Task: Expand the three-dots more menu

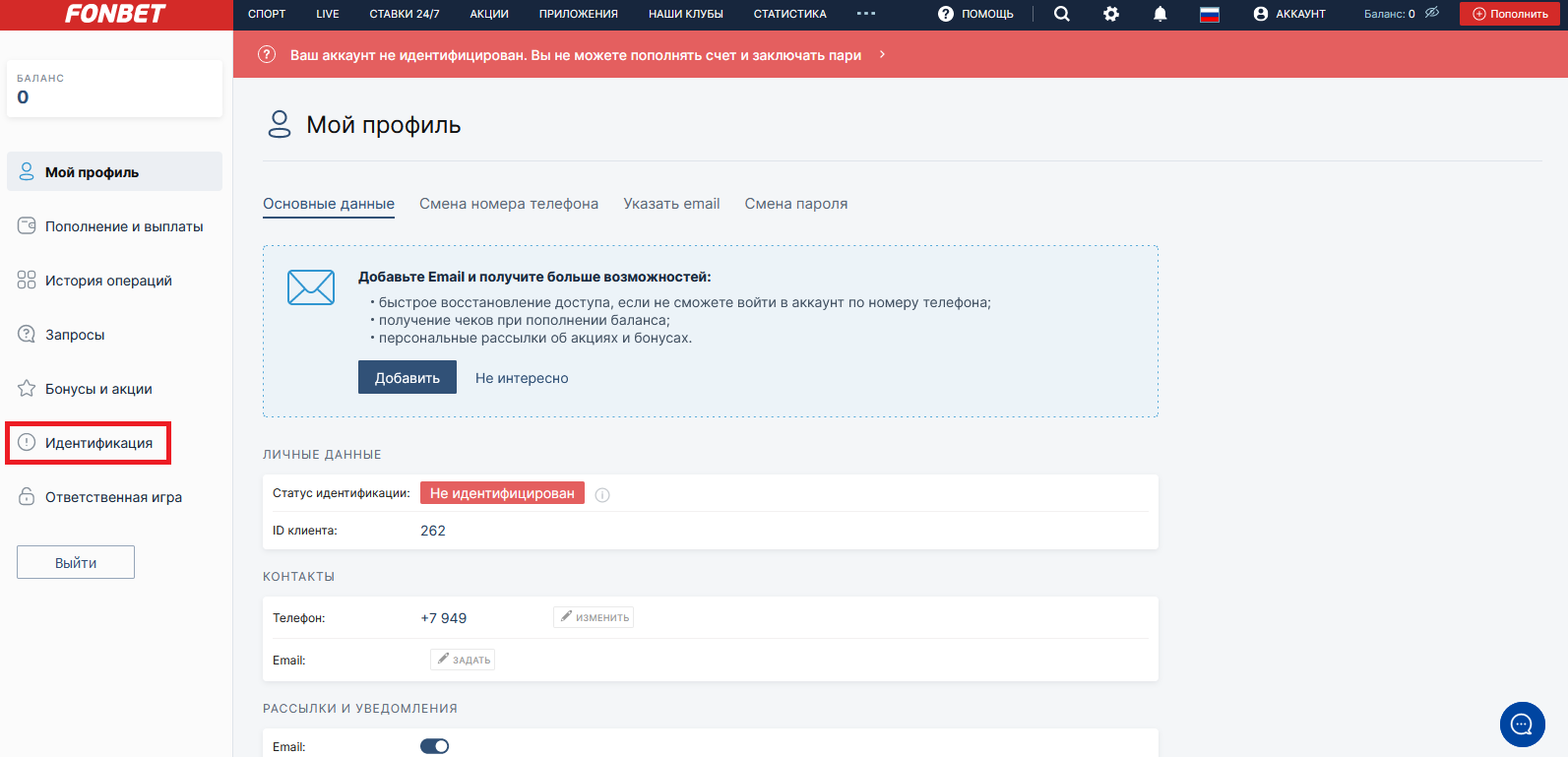Action: [x=866, y=14]
